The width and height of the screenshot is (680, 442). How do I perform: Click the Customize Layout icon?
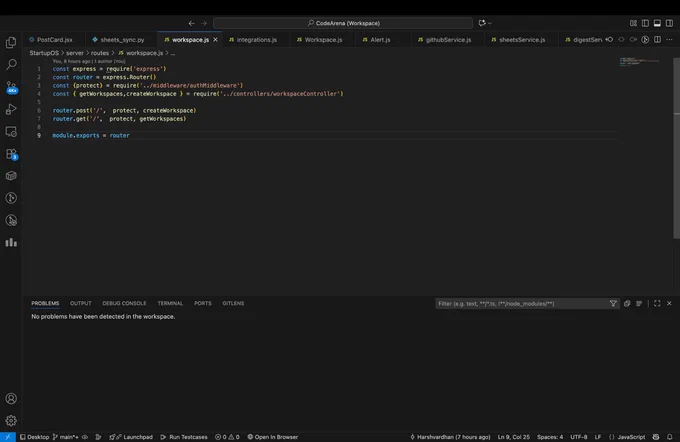(x=634, y=23)
